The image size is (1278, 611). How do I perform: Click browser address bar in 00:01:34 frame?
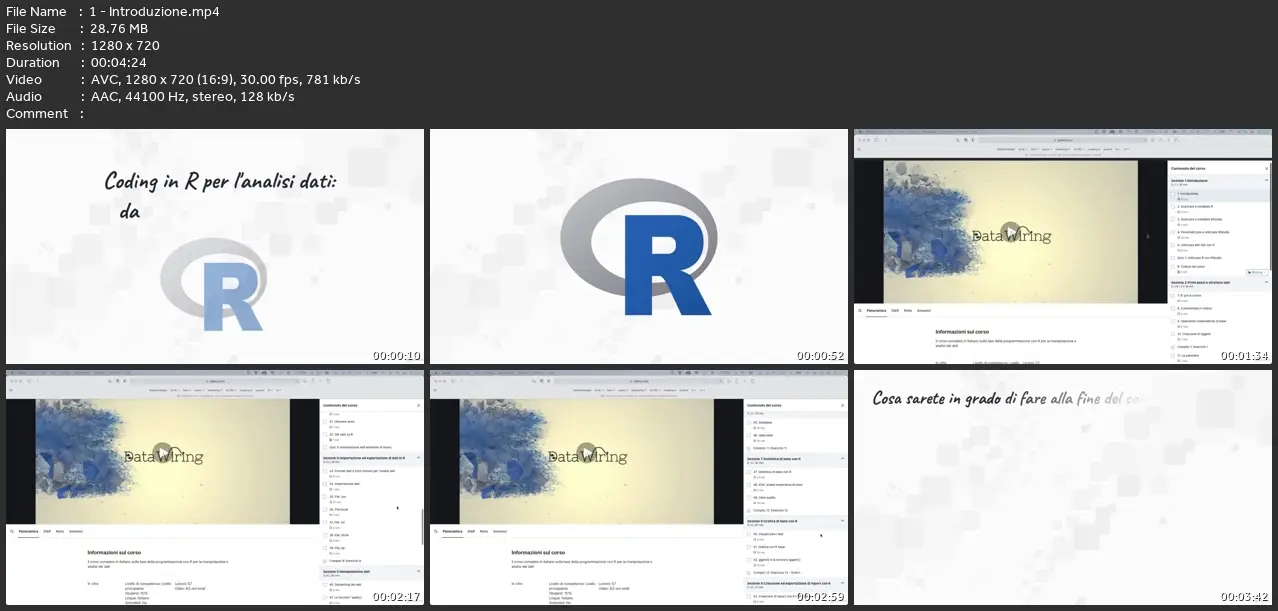point(1062,140)
